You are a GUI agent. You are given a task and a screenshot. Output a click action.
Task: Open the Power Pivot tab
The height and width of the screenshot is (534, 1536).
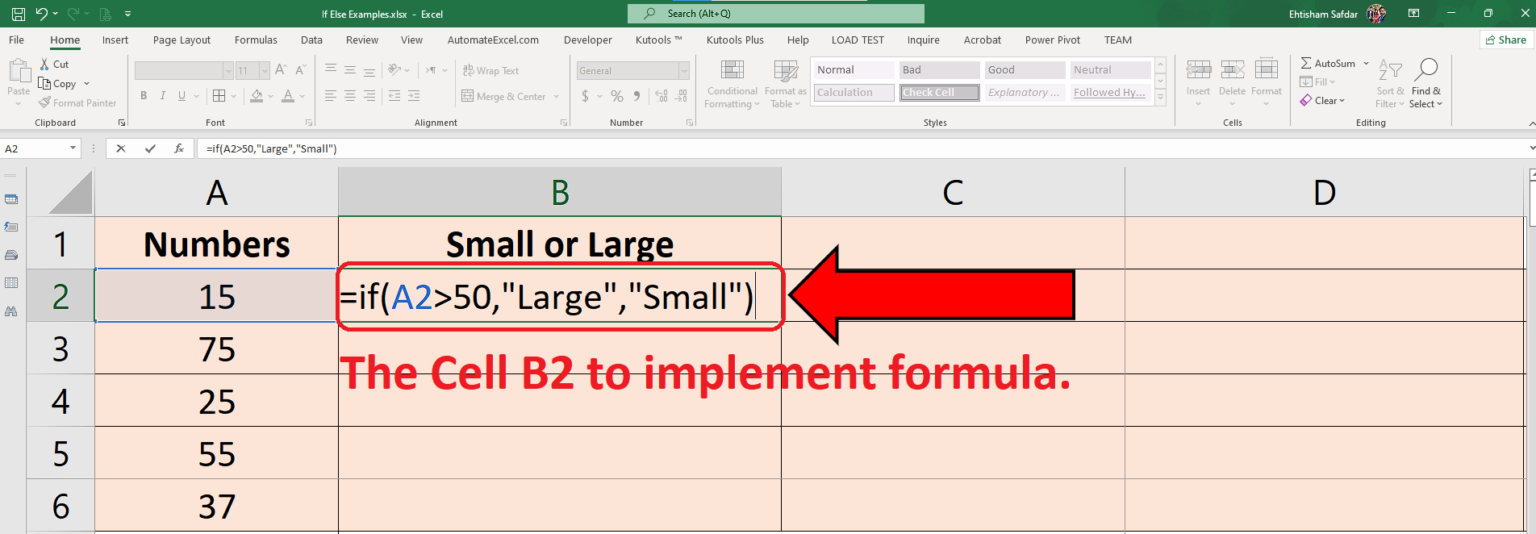(1050, 40)
